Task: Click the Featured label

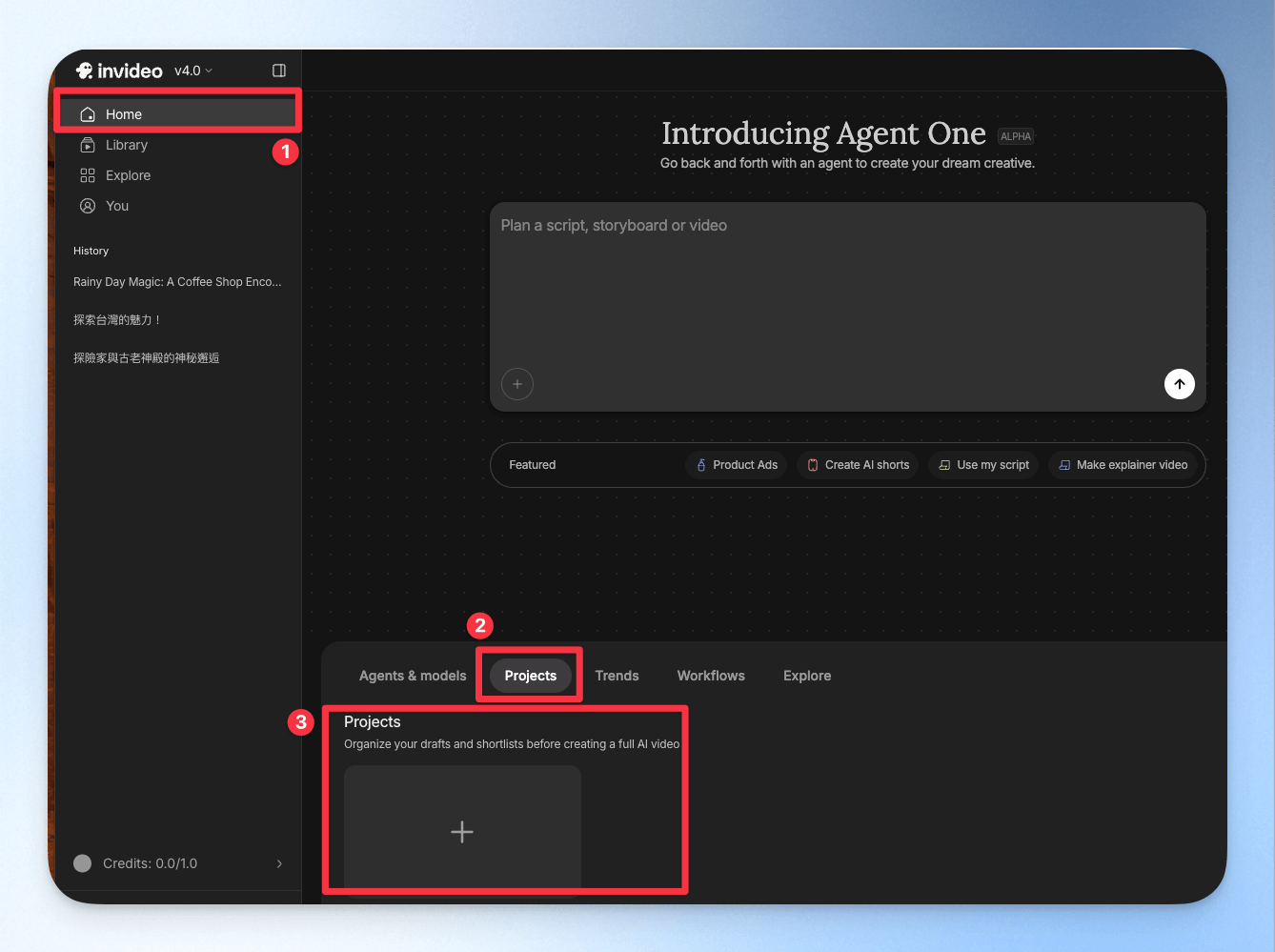Action: (533, 465)
